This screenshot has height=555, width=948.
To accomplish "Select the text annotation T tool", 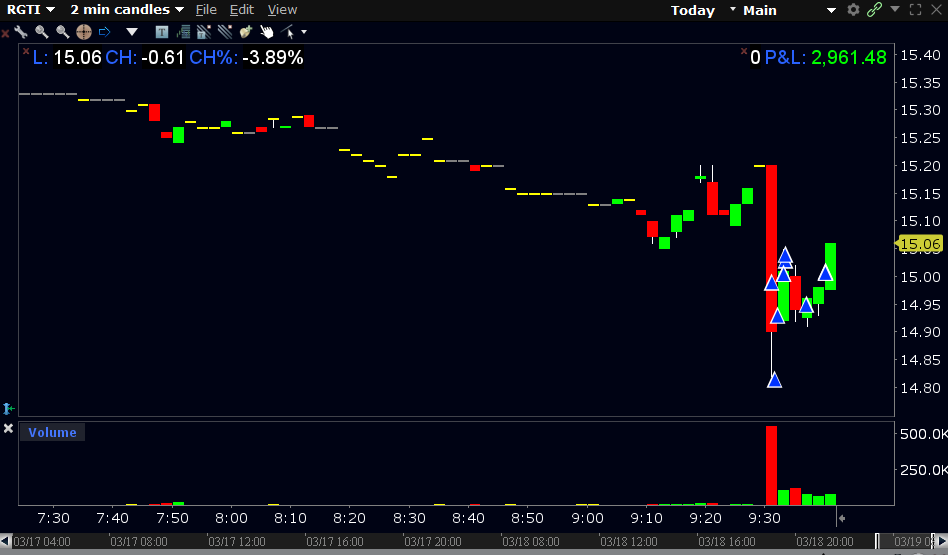I will (161, 32).
